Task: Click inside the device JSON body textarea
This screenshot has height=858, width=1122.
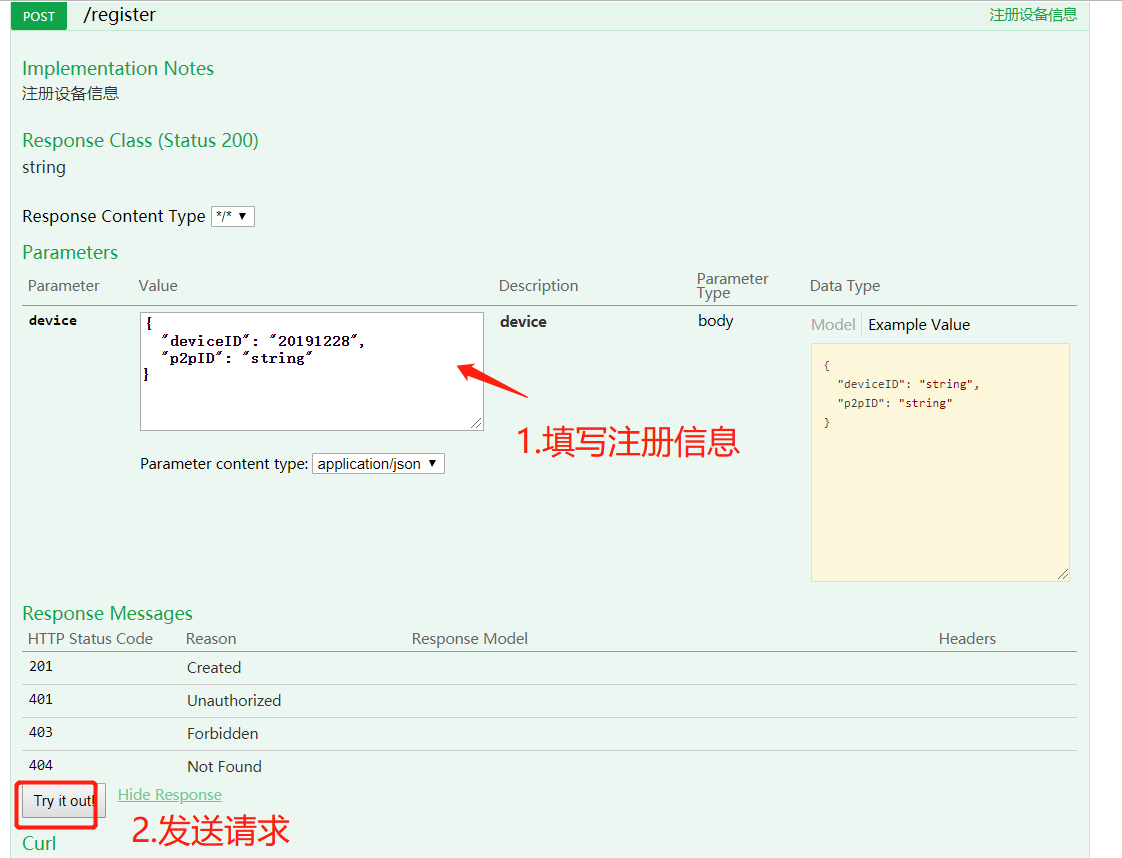Action: click(312, 371)
